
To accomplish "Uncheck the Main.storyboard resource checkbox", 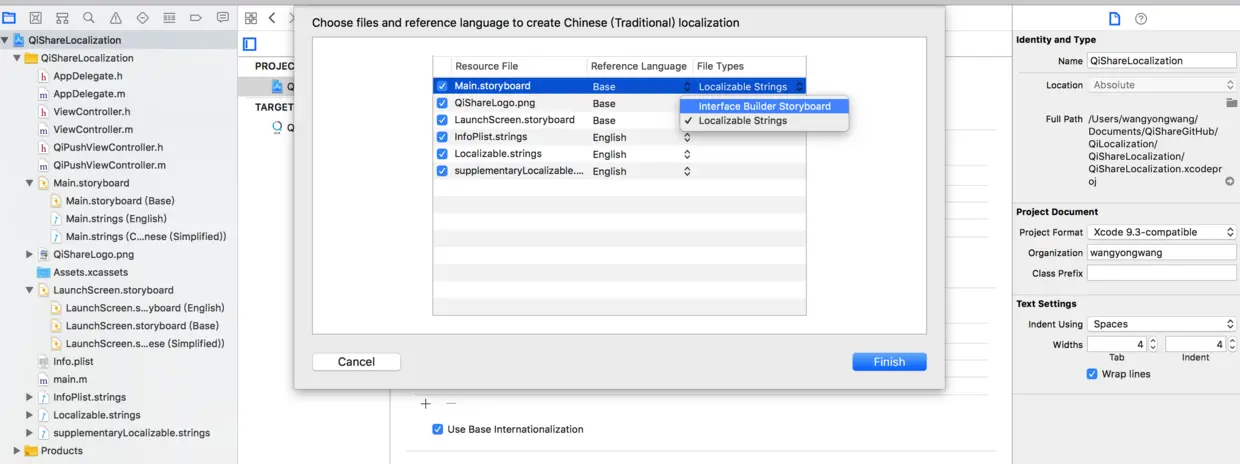I will coord(442,86).
